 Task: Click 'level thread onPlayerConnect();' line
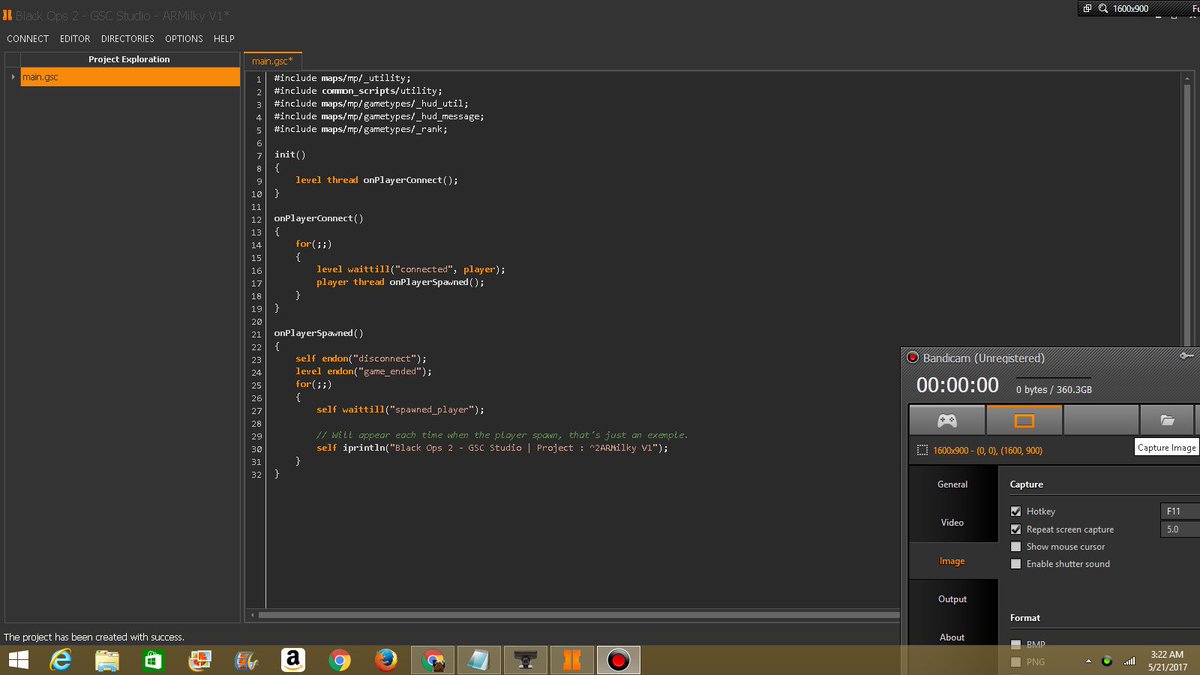[376, 181]
